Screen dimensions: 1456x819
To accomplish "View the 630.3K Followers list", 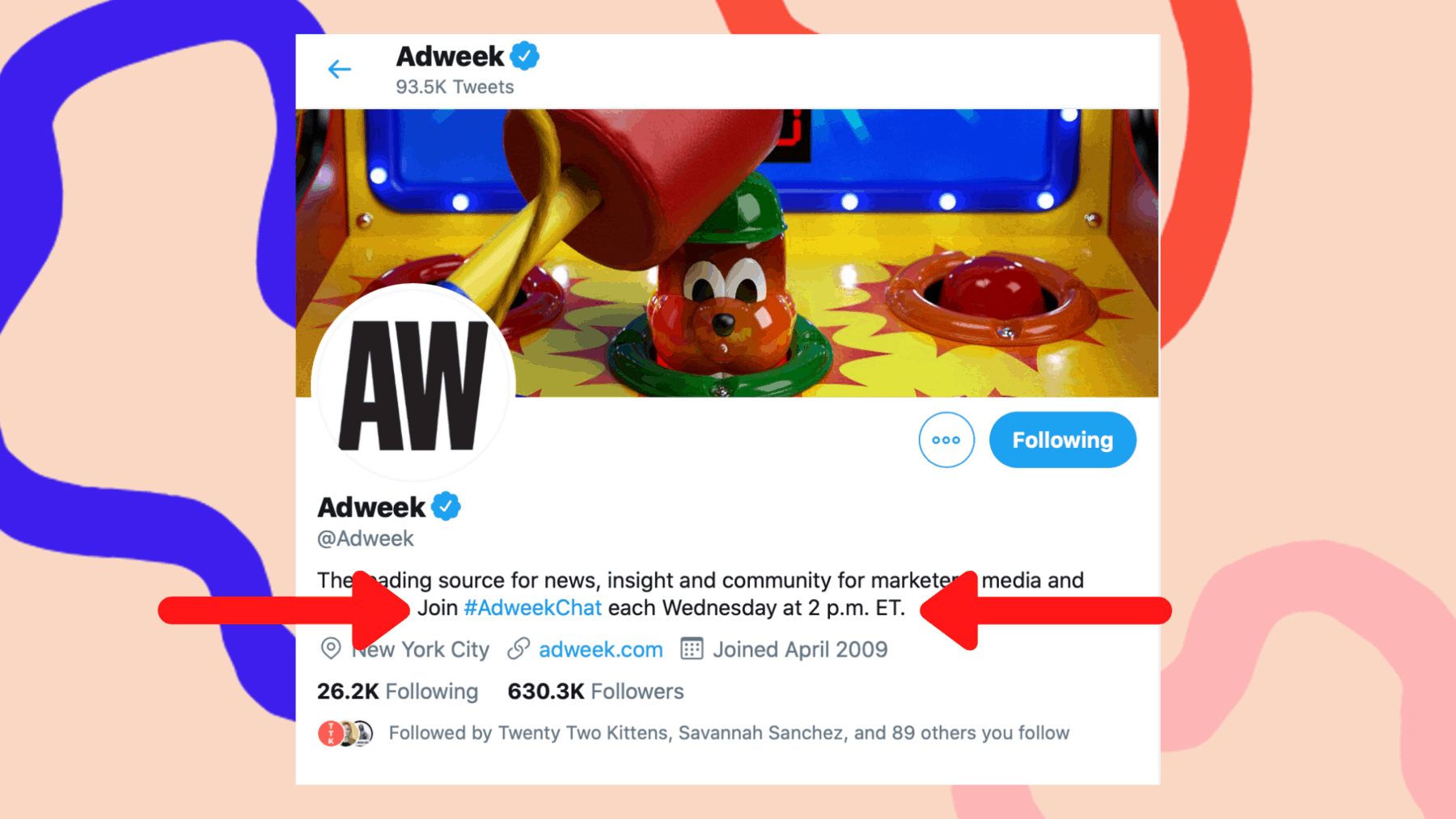I will [595, 691].
